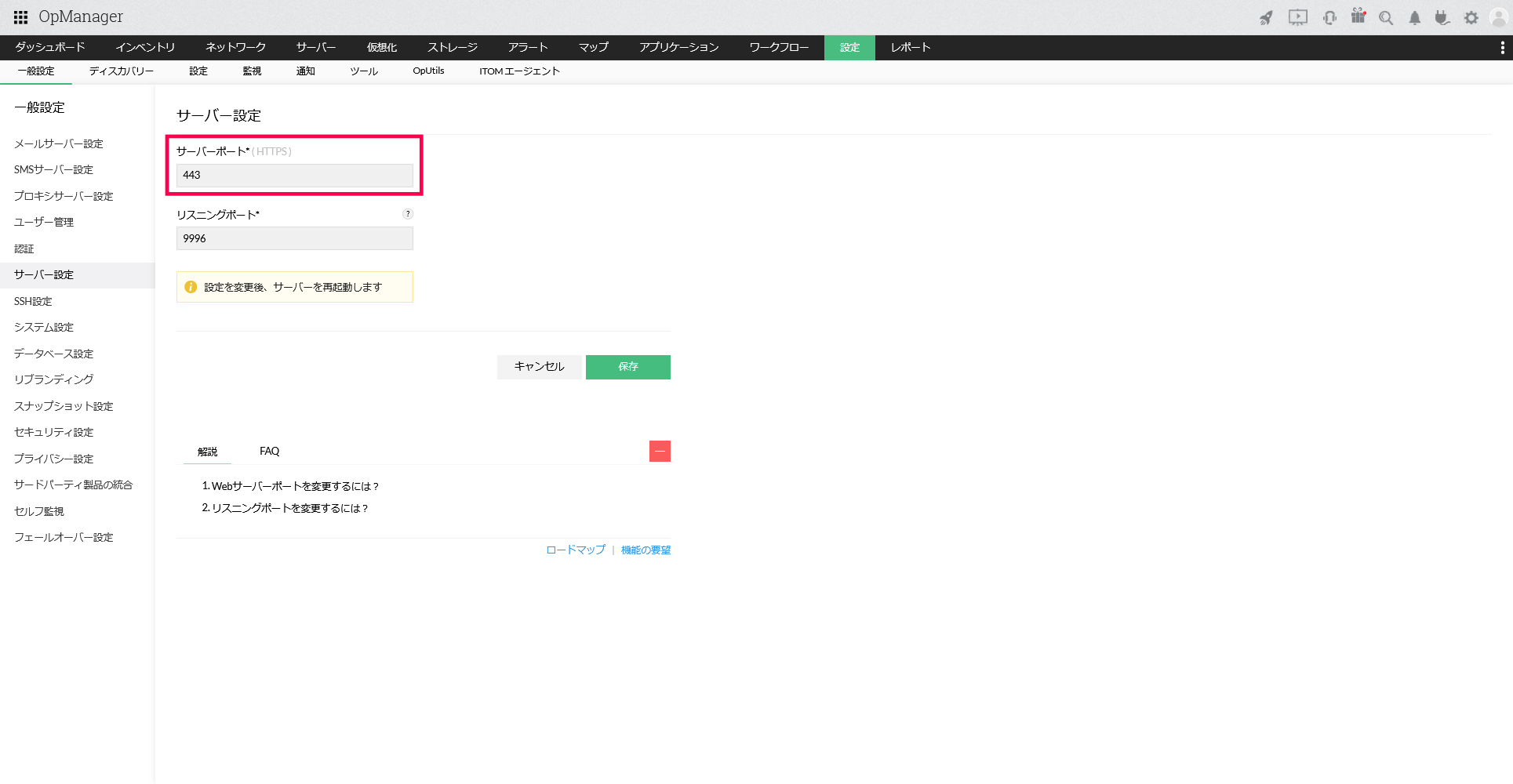Click the user profile avatar icon

[1500, 17]
